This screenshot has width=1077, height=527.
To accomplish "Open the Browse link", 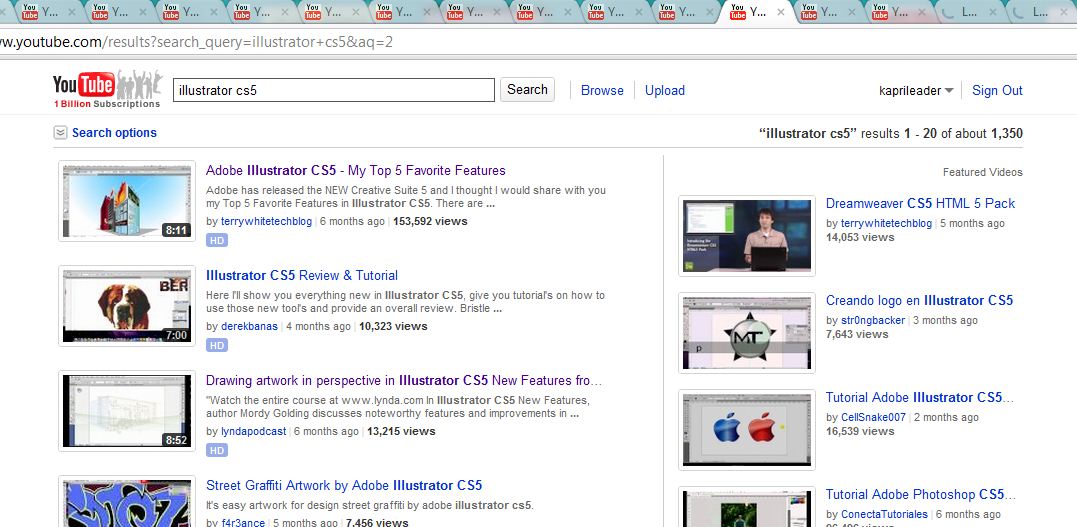I will point(602,90).
